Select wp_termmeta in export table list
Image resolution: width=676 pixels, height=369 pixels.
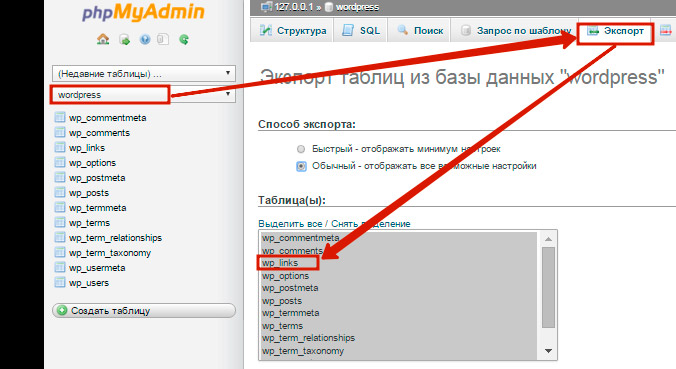click(x=399, y=313)
